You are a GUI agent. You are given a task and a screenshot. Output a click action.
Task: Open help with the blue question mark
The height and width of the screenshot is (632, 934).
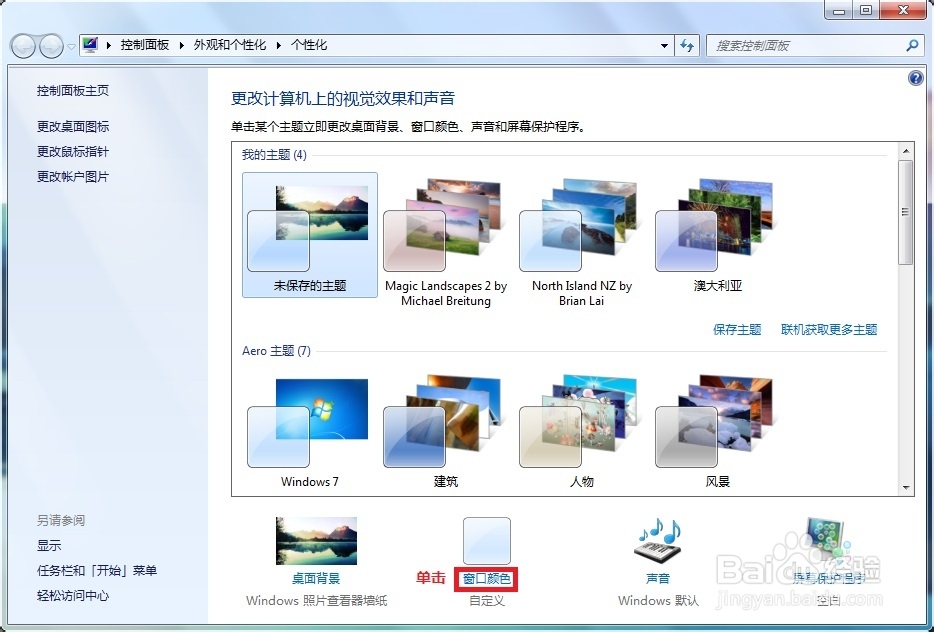coord(916,78)
